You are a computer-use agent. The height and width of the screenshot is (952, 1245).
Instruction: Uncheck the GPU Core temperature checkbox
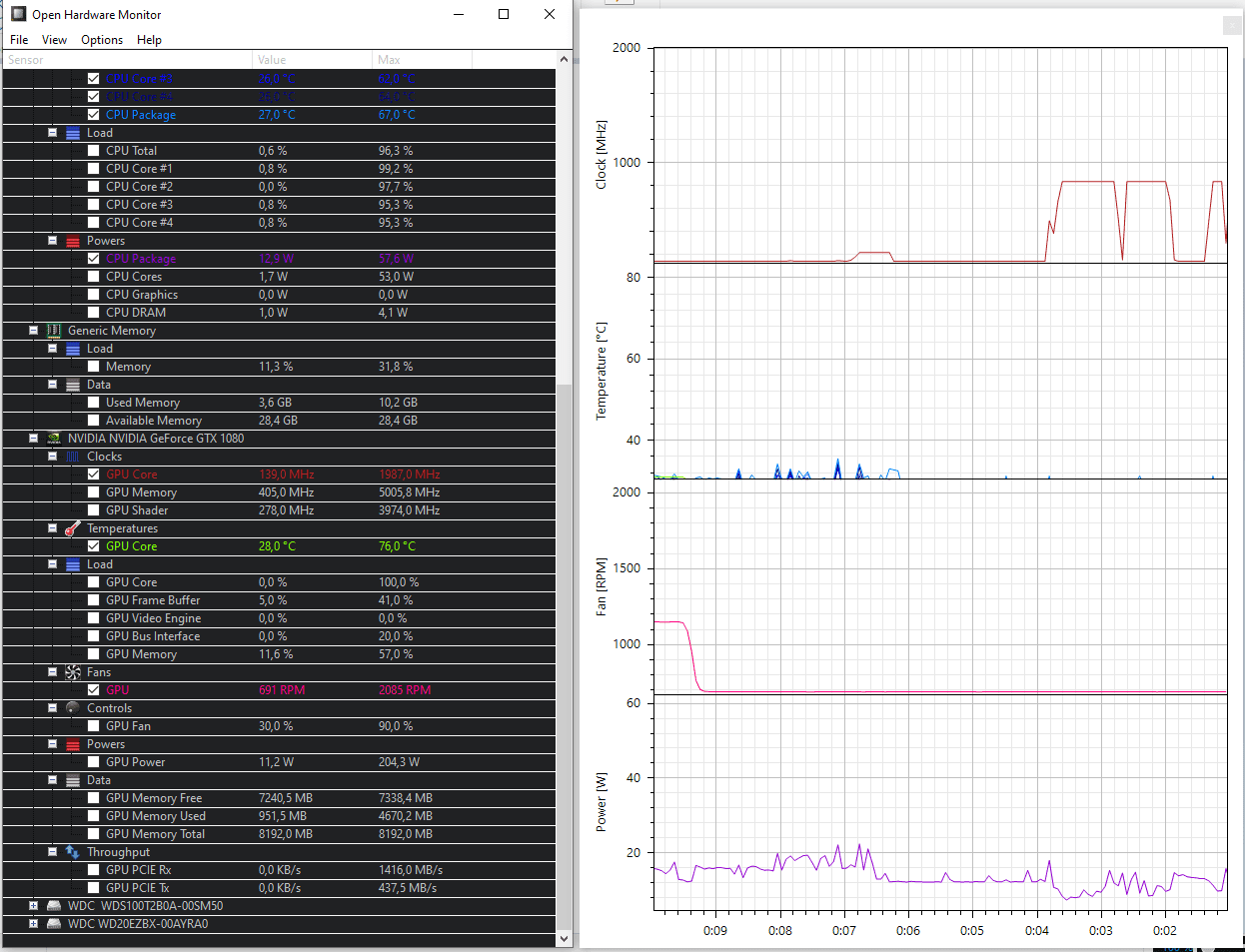point(93,546)
